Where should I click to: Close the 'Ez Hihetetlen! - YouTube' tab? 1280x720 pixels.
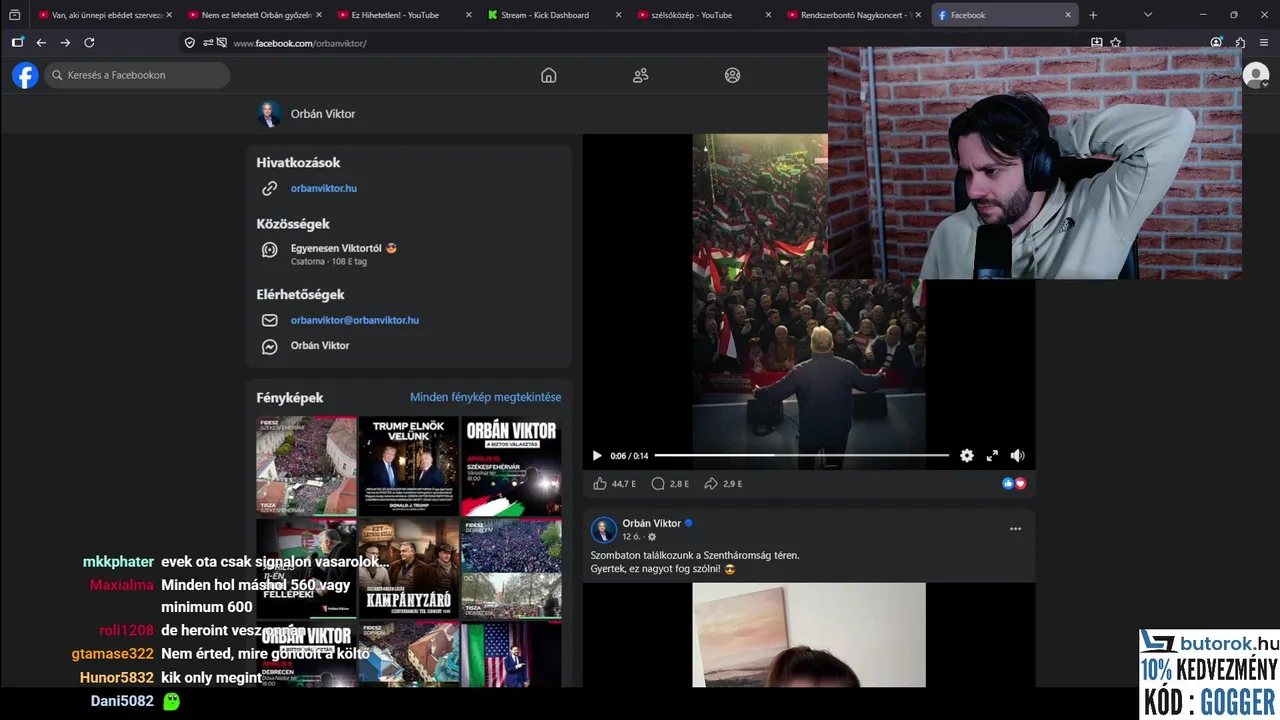tap(468, 15)
